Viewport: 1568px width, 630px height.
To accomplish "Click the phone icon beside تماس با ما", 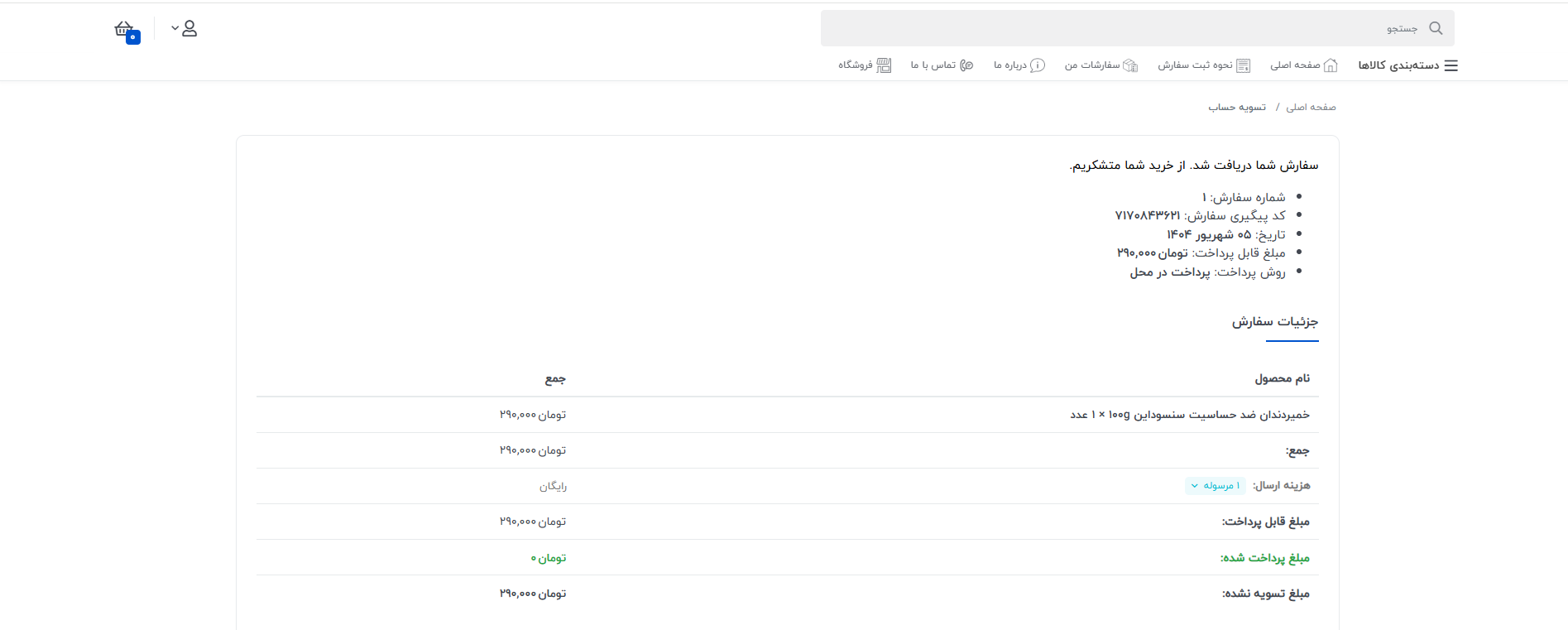I will point(966,65).
